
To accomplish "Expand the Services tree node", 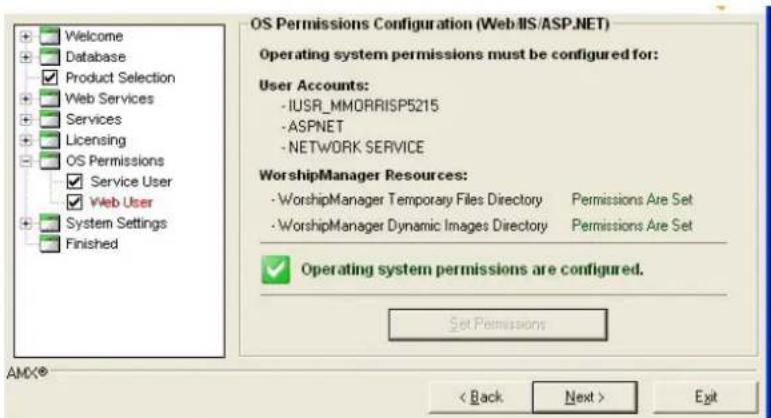I will pyautogui.click(x=26, y=119).
